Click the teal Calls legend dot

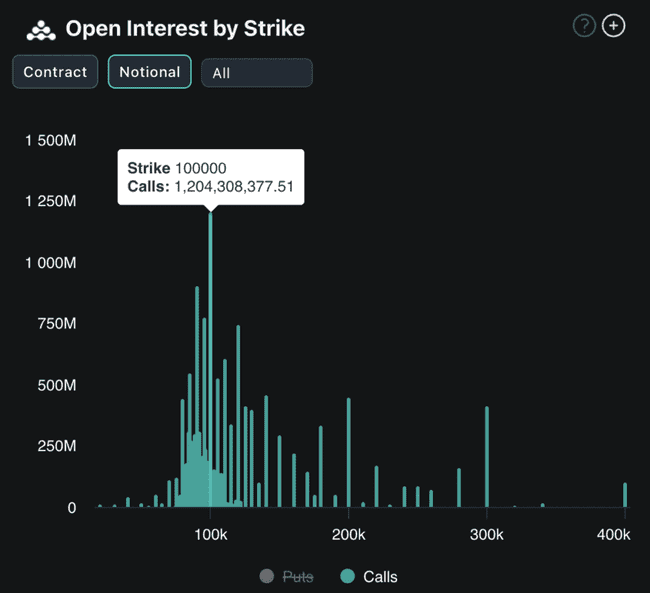(347, 576)
